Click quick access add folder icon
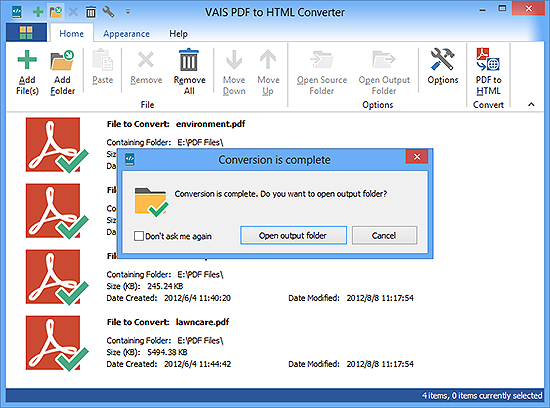 coord(56,12)
